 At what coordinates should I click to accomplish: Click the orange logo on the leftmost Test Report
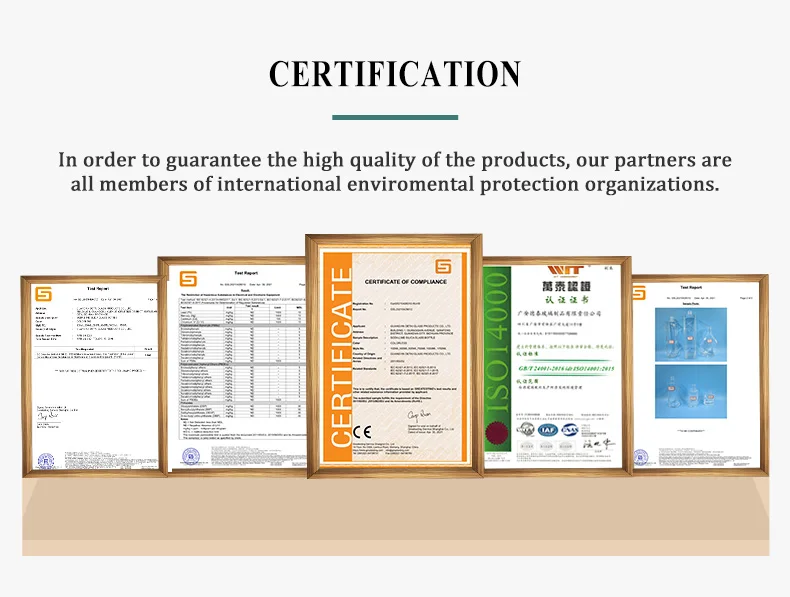point(43,294)
